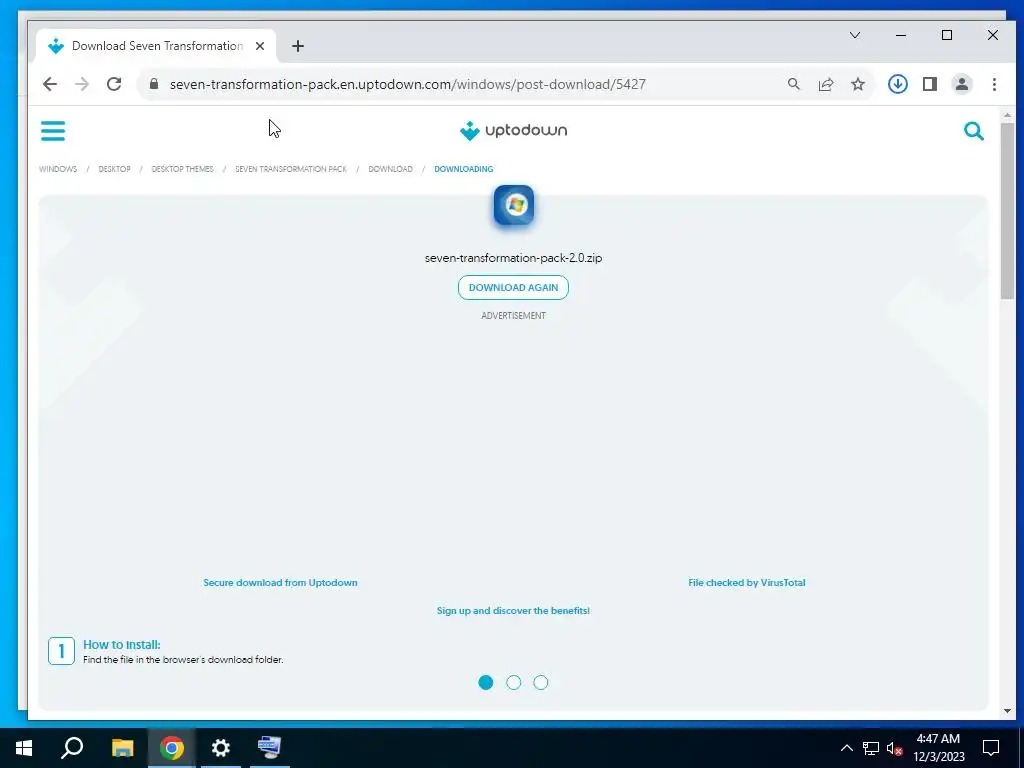The height and width of the screenshot is (768, 1024).
Task: Open the notification center
Action: (x=991, y=748)
